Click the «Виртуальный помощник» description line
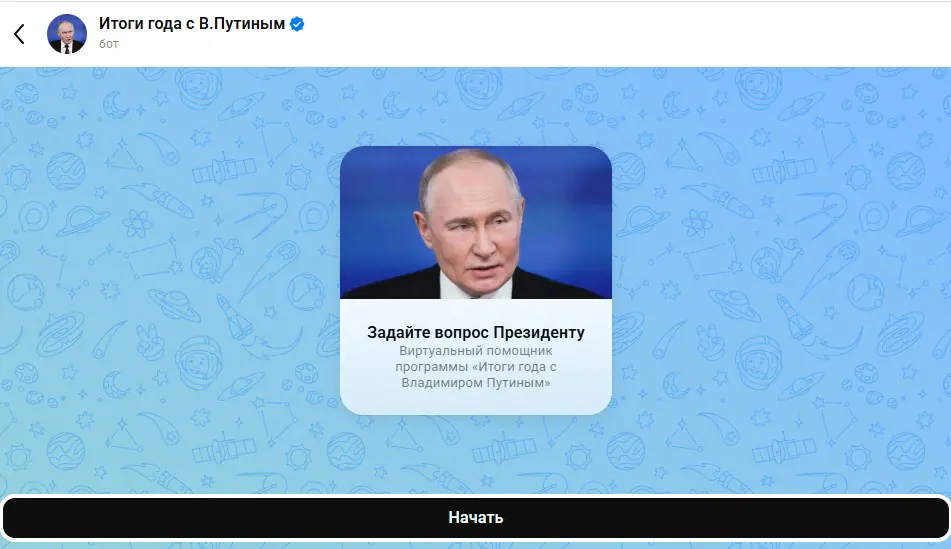This screenshot has height=549, width=951. pos(476,351)
